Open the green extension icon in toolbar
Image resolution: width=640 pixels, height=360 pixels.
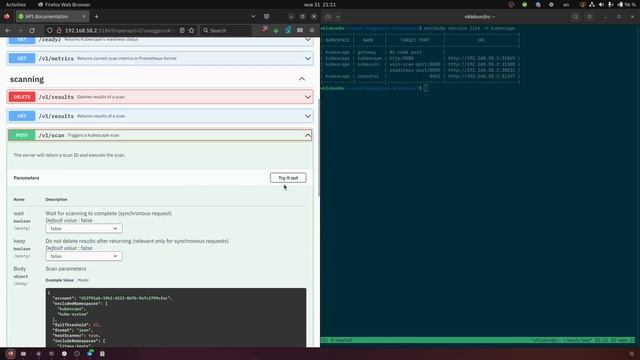point(276,30)
